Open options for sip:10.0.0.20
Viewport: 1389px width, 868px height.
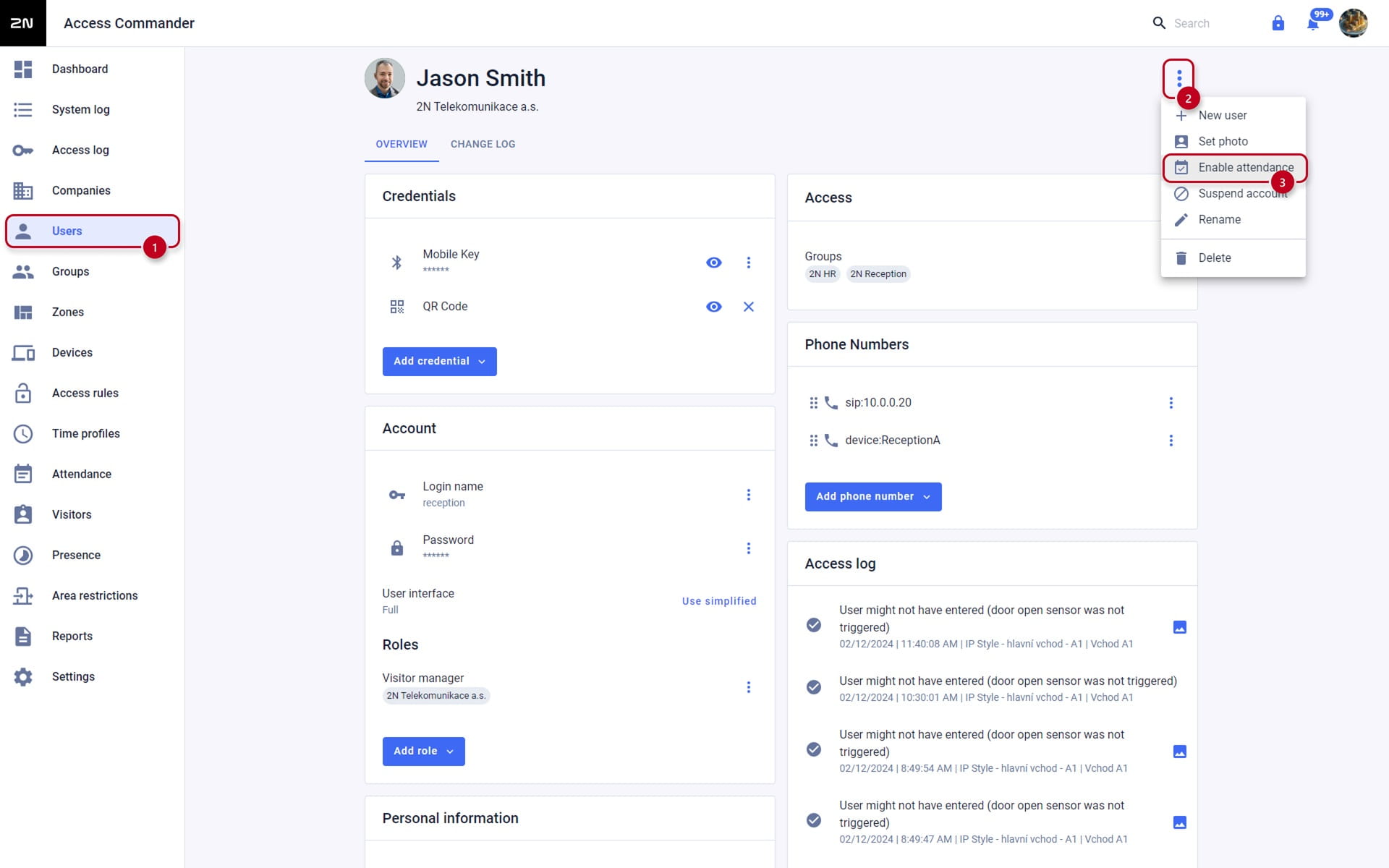coord(1171,403)
